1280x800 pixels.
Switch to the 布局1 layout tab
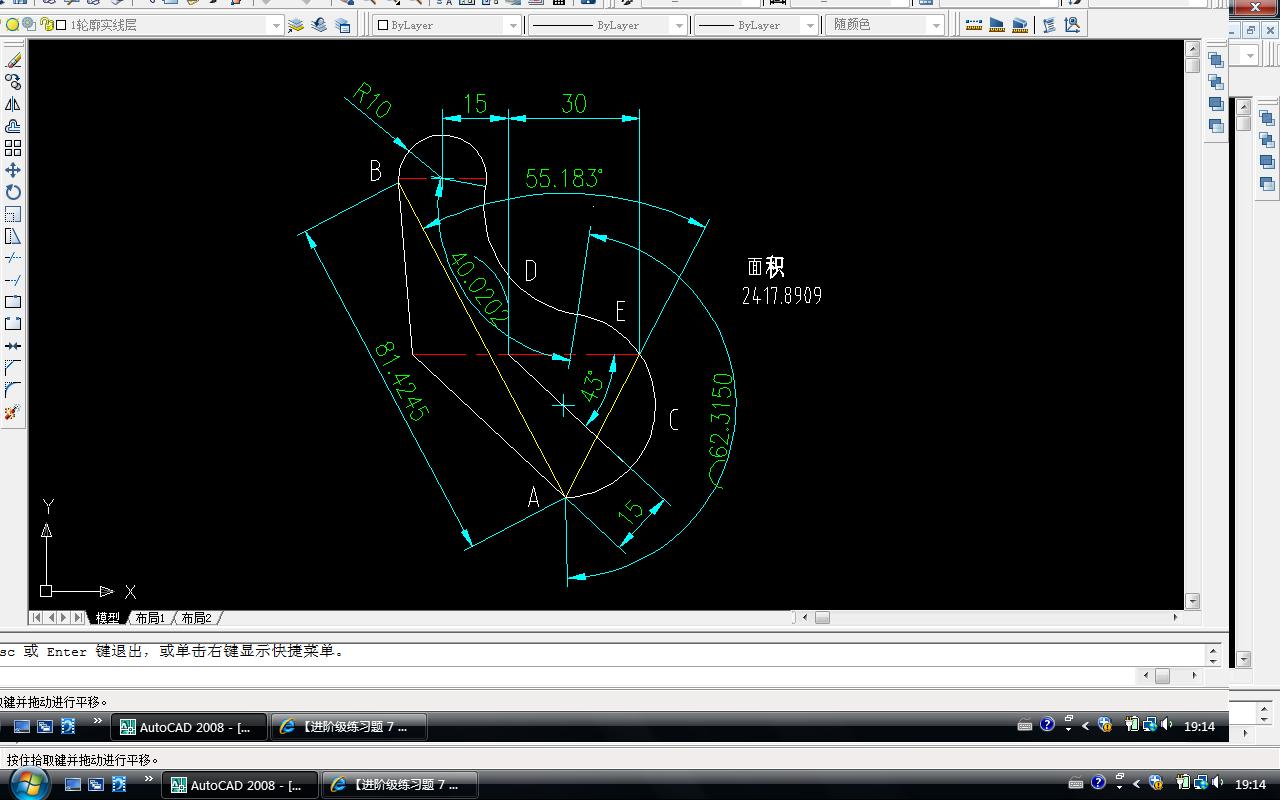[x=150, y=618]
